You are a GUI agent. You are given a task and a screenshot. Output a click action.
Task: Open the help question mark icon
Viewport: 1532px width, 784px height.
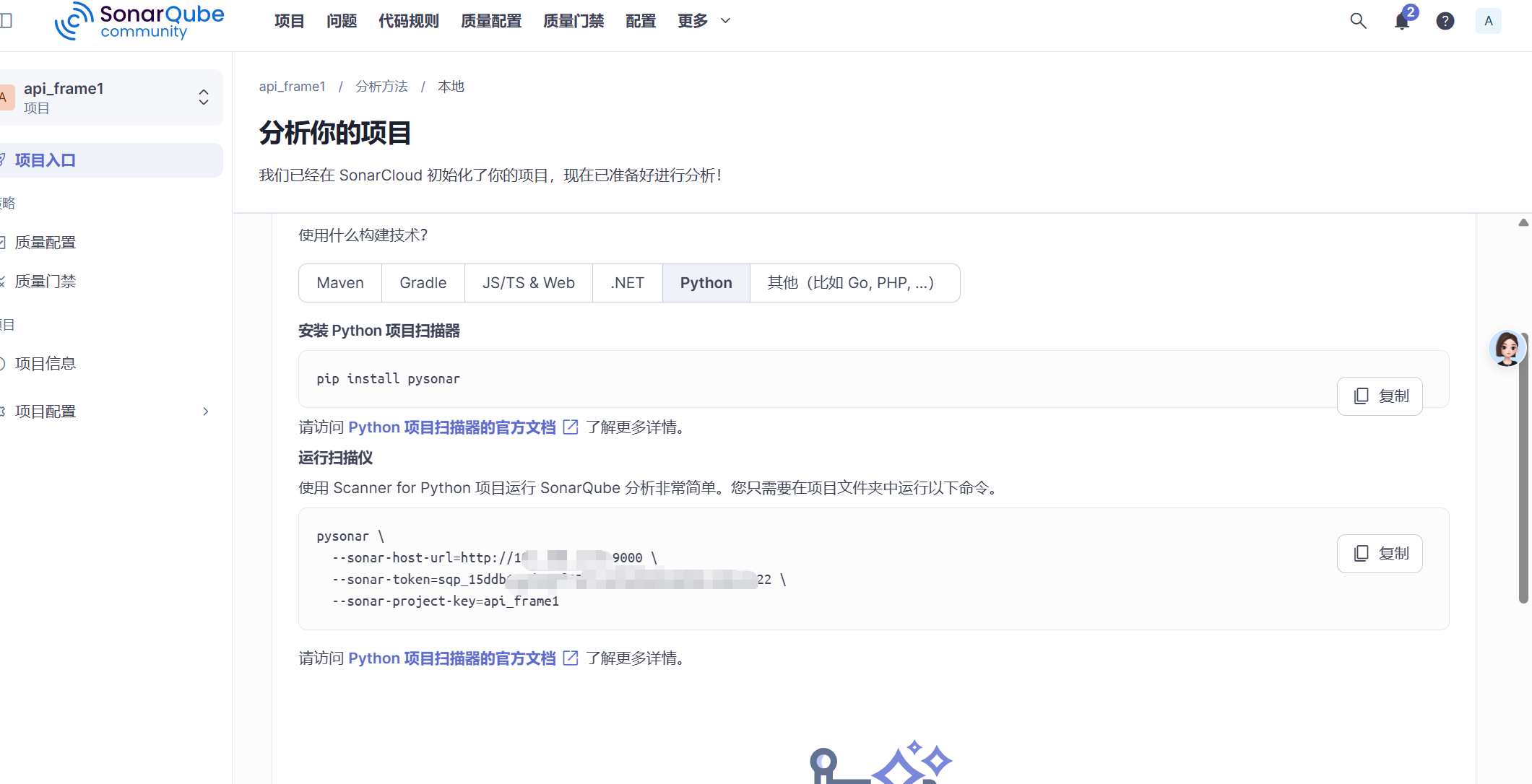pos(1445,21)
